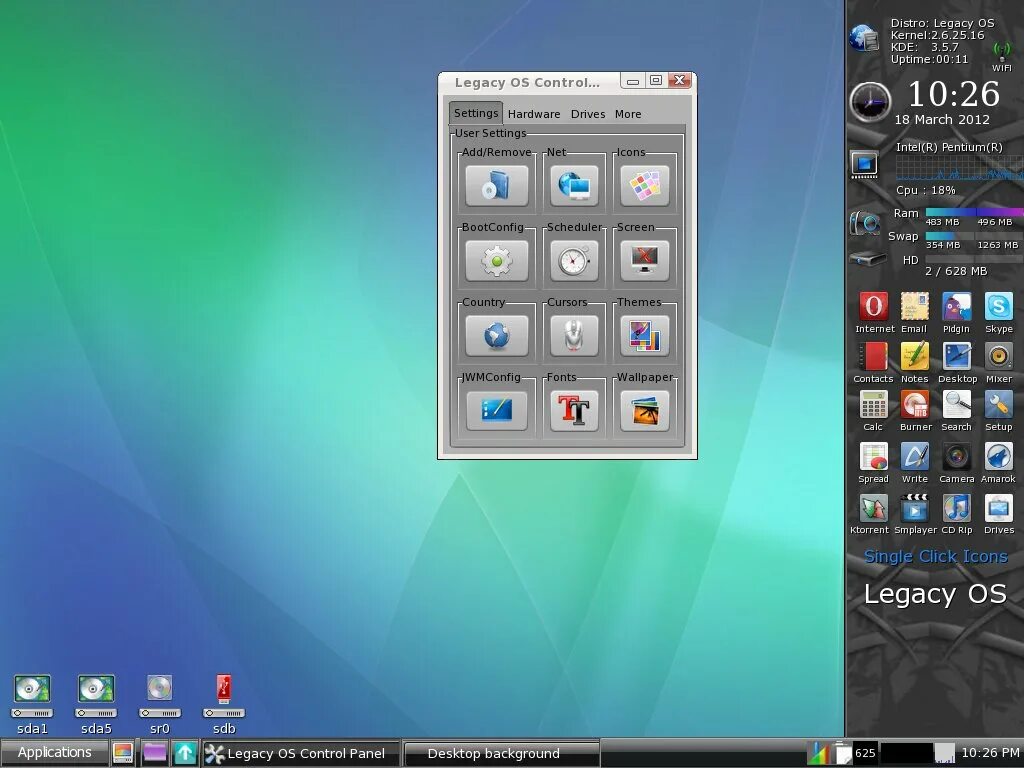
Task: Launch the Spread spreadsheet icon
Action: 873,456
